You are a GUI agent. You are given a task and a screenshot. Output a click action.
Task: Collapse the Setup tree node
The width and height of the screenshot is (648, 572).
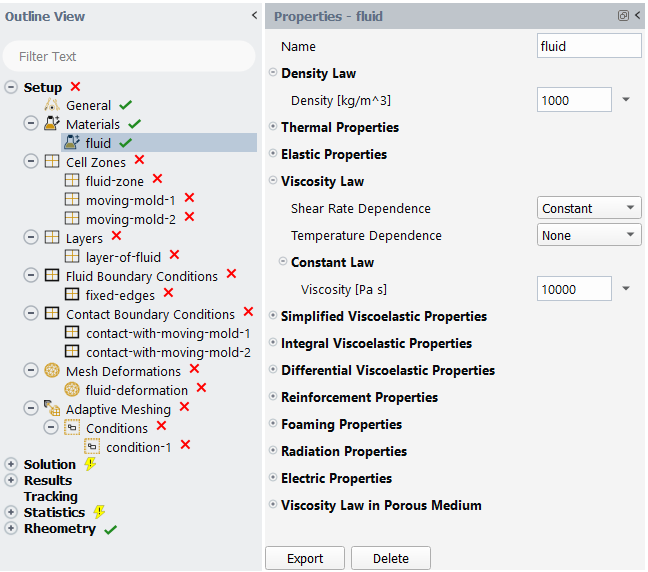(x=11, y=87)
